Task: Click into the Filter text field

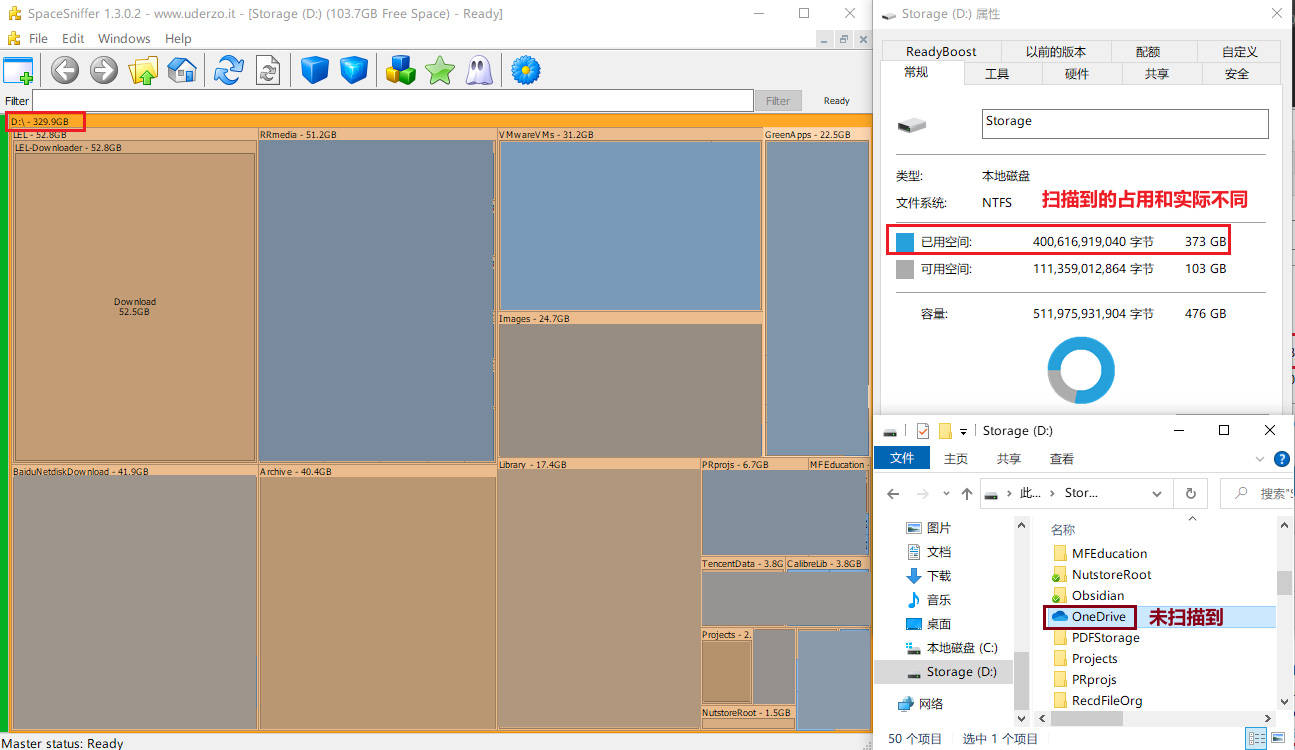Action: coord(392,100)
